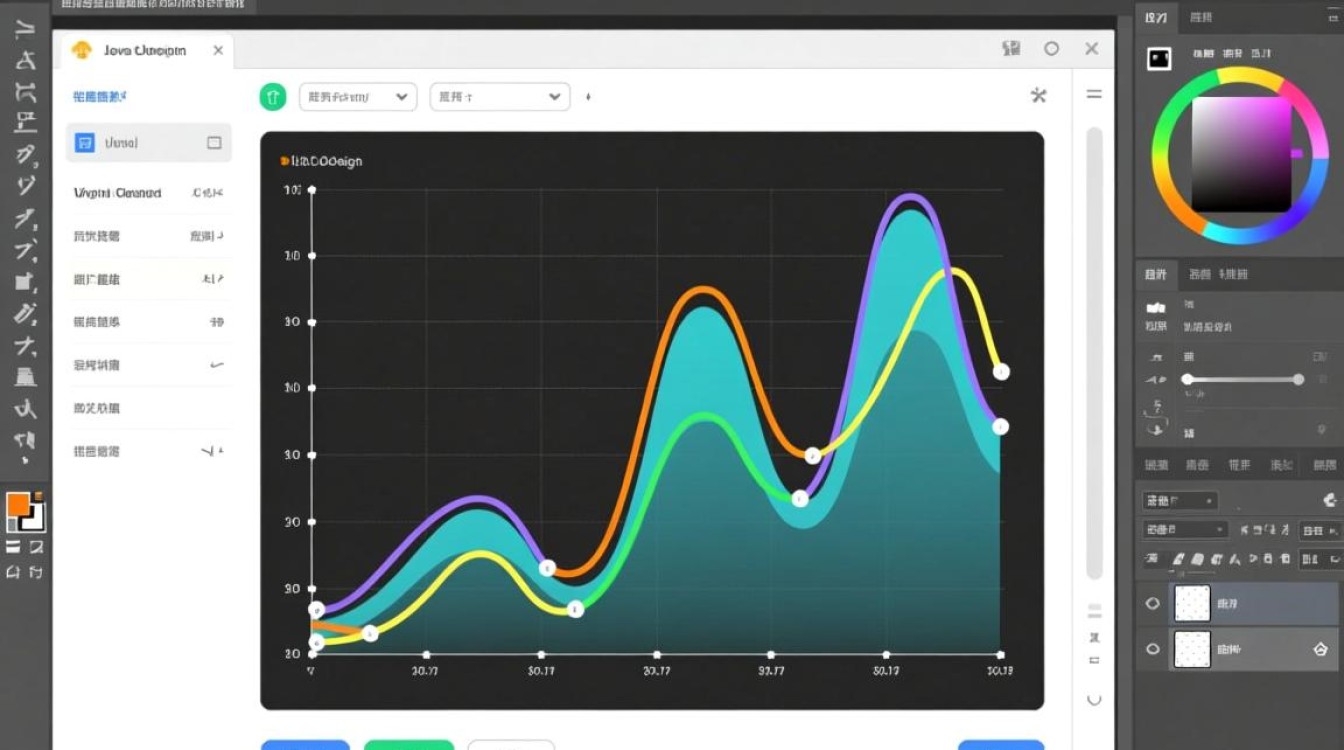This screenshot has width=1344, height=750.
Task: Click the two-line menu icon above the scrollbar
Action: 1094,94
